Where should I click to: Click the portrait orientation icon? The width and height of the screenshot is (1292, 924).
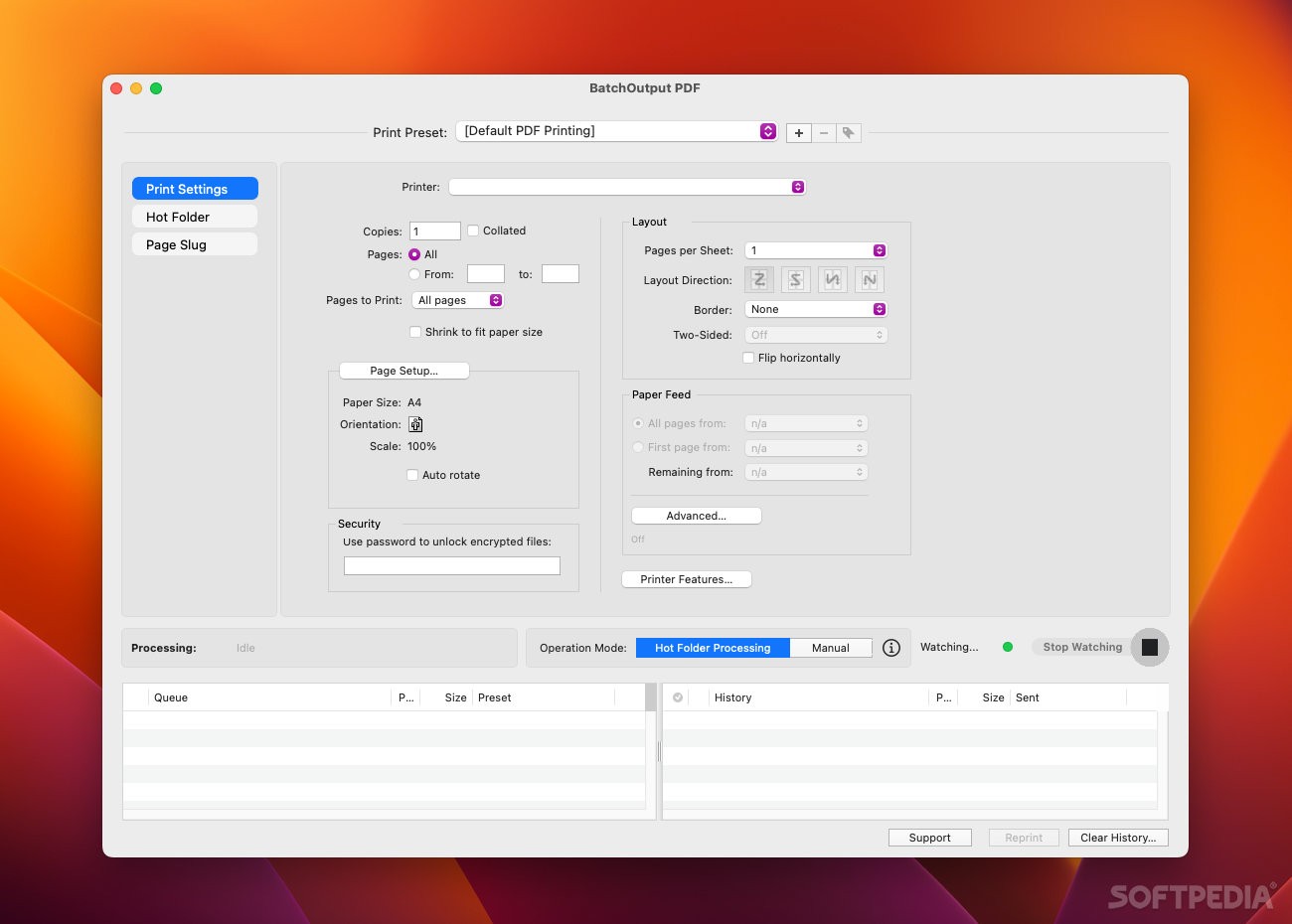click(416, 424)
